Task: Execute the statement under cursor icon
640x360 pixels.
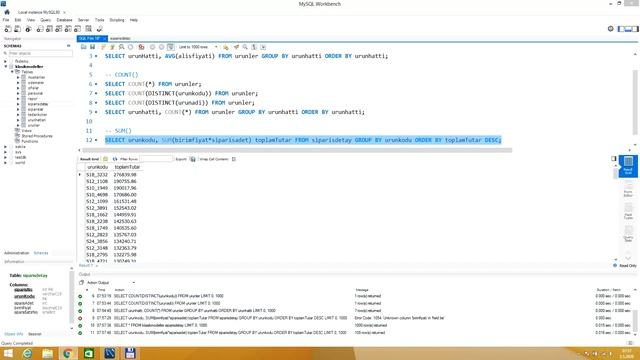Action: coord(112,47)
